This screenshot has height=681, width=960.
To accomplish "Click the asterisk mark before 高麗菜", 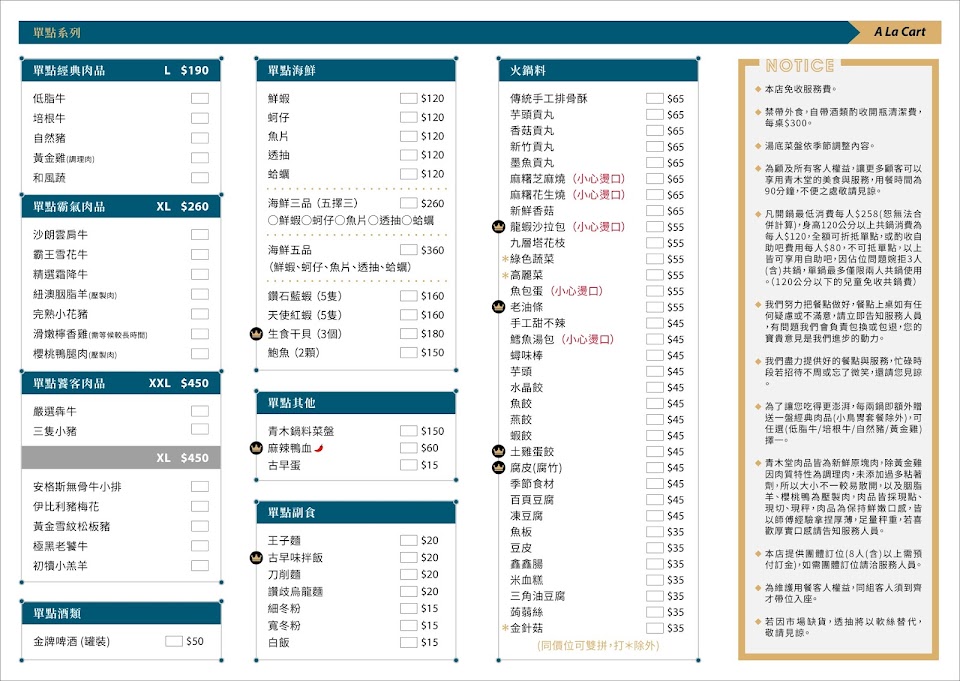I will 506,276.
